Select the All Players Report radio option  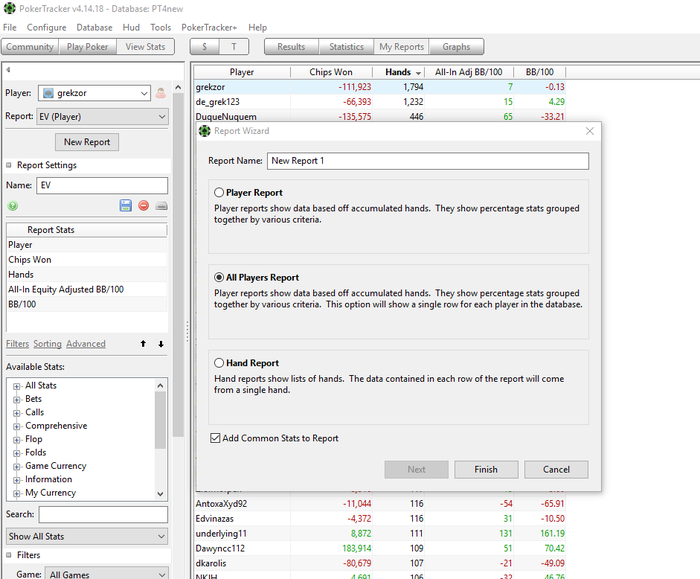click(219, 277)
